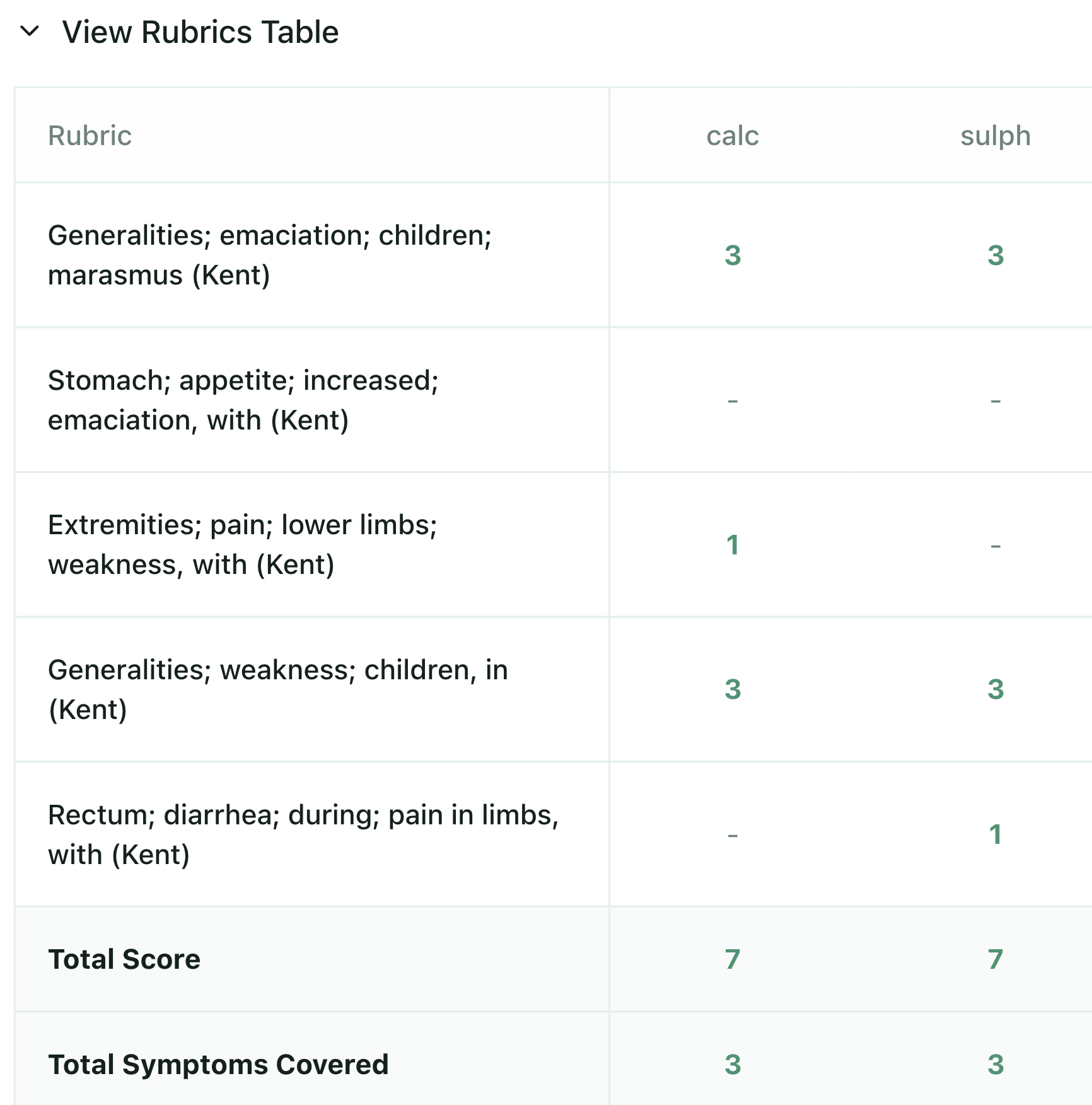Click calc Total Score value 7
This screenshot has height=1105, width=1092.
click(x=732, y=959)
